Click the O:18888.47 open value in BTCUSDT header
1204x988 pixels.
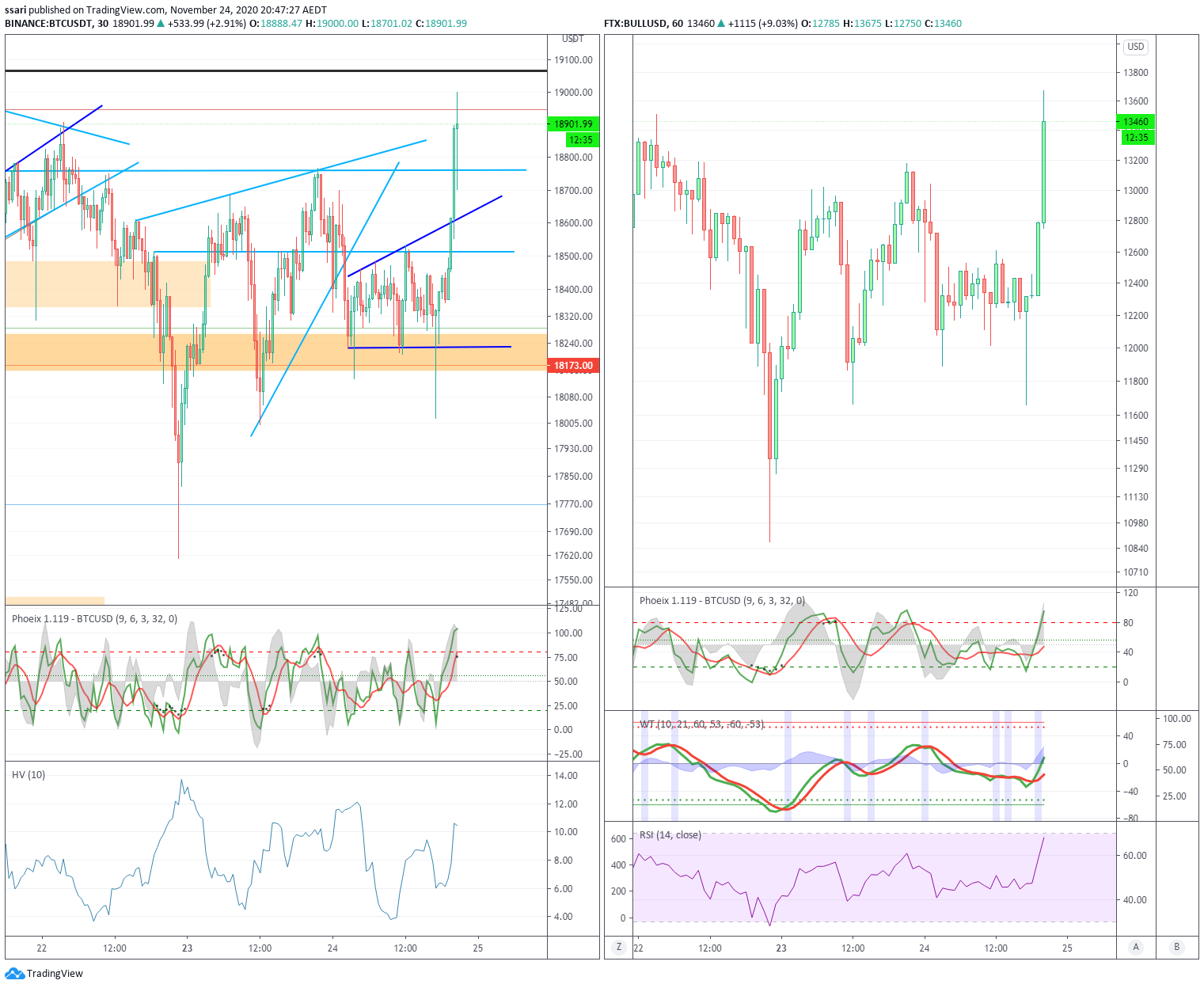pos(276,24)
